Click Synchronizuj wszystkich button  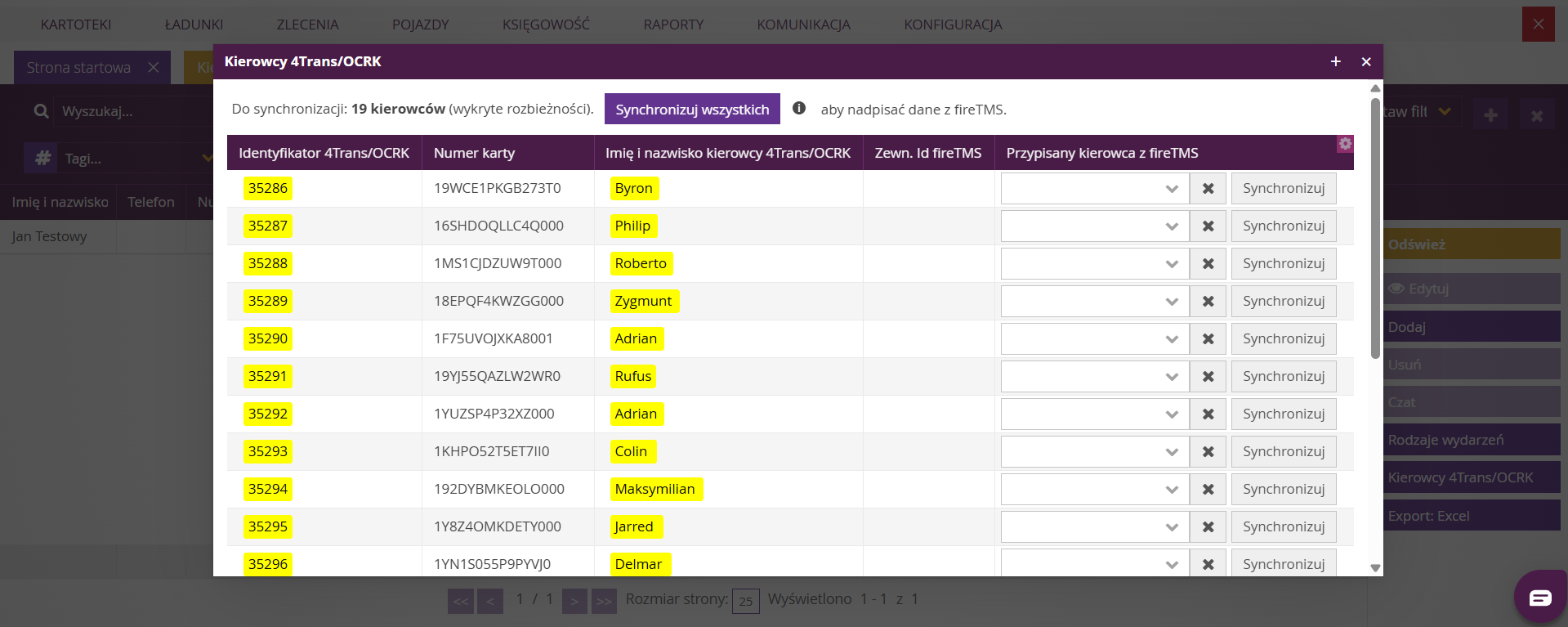pos(692,109)
